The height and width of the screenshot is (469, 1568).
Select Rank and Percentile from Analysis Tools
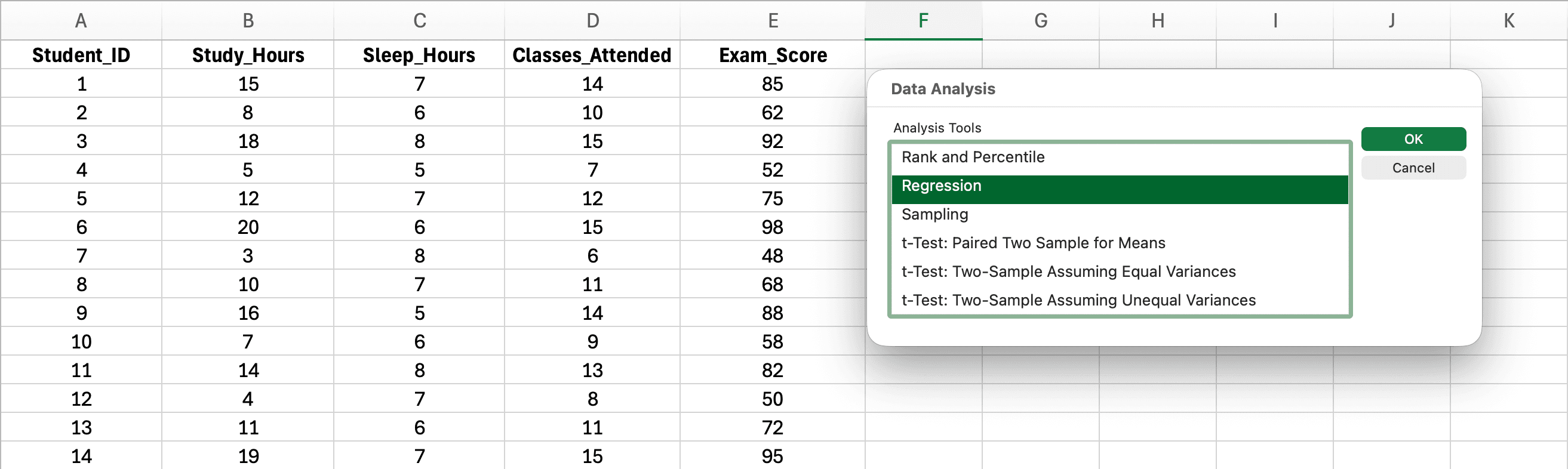tap(973, 157)
